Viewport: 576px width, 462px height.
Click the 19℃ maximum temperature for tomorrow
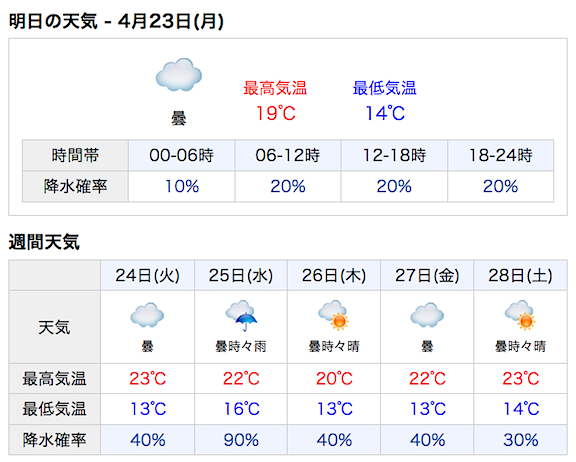(276, 113)
